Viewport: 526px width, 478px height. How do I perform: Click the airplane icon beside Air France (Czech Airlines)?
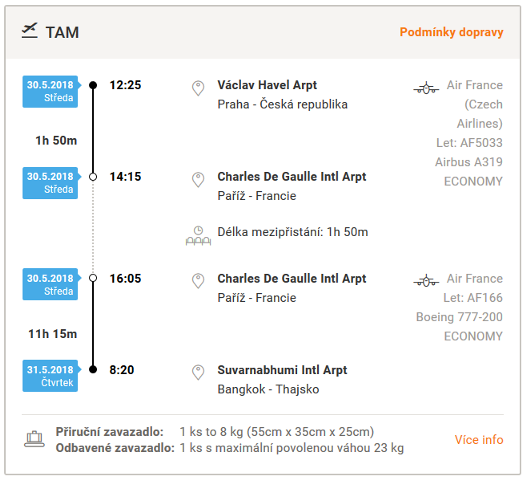point(426,88)
